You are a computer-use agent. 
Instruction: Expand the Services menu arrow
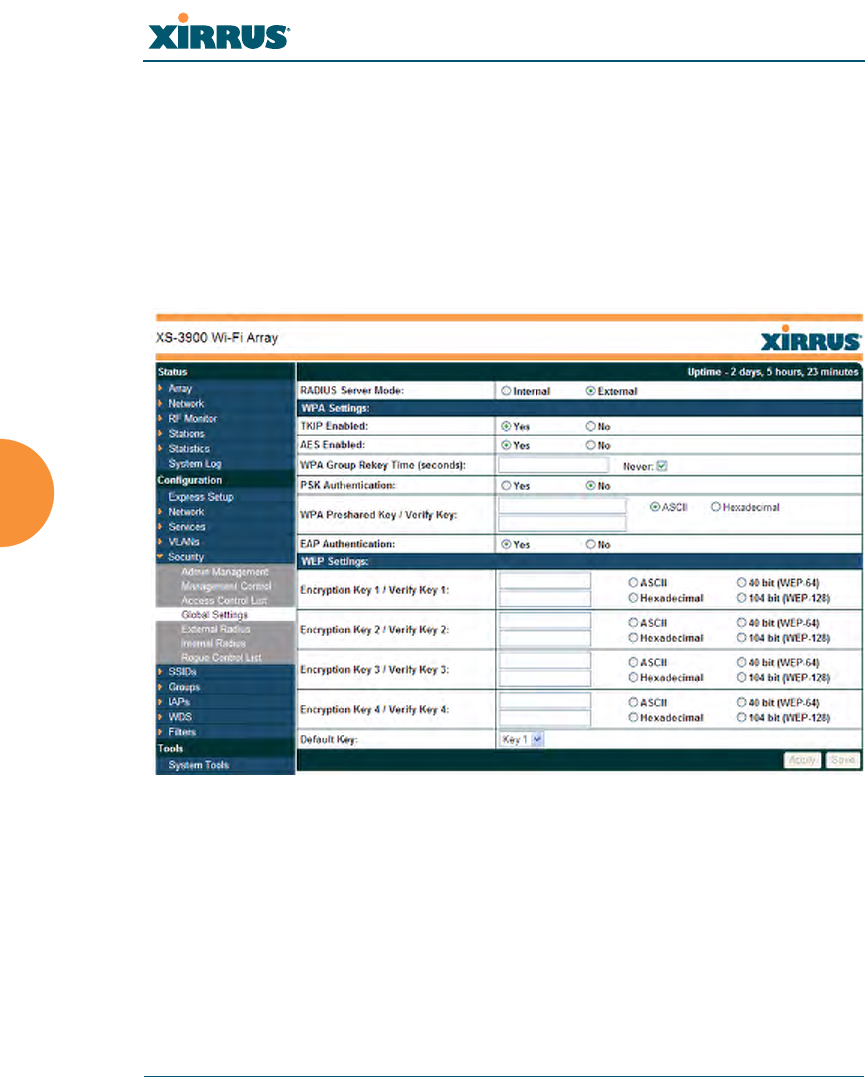click(161, 527)
